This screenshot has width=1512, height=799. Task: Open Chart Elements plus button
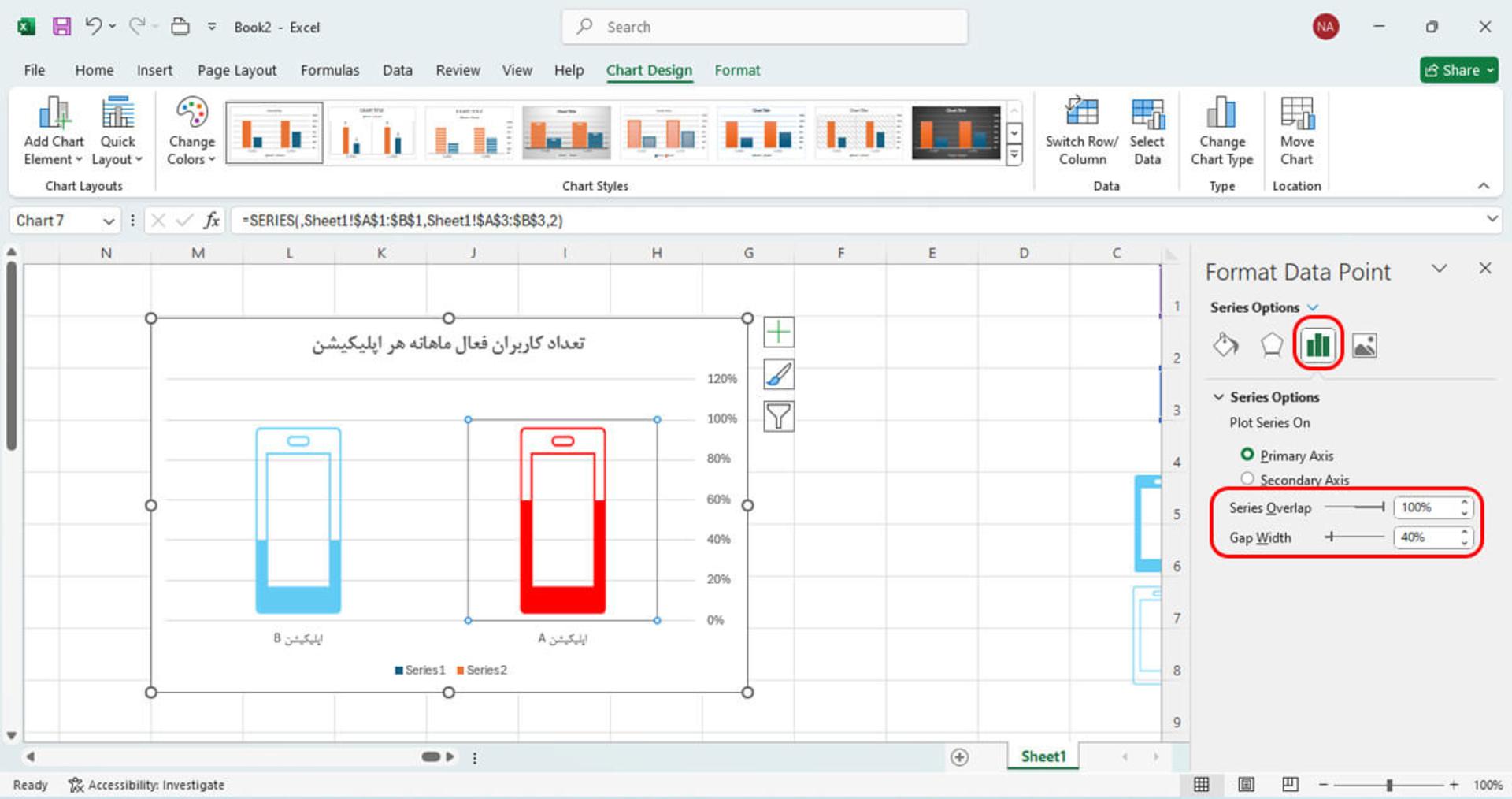[779, 333]
